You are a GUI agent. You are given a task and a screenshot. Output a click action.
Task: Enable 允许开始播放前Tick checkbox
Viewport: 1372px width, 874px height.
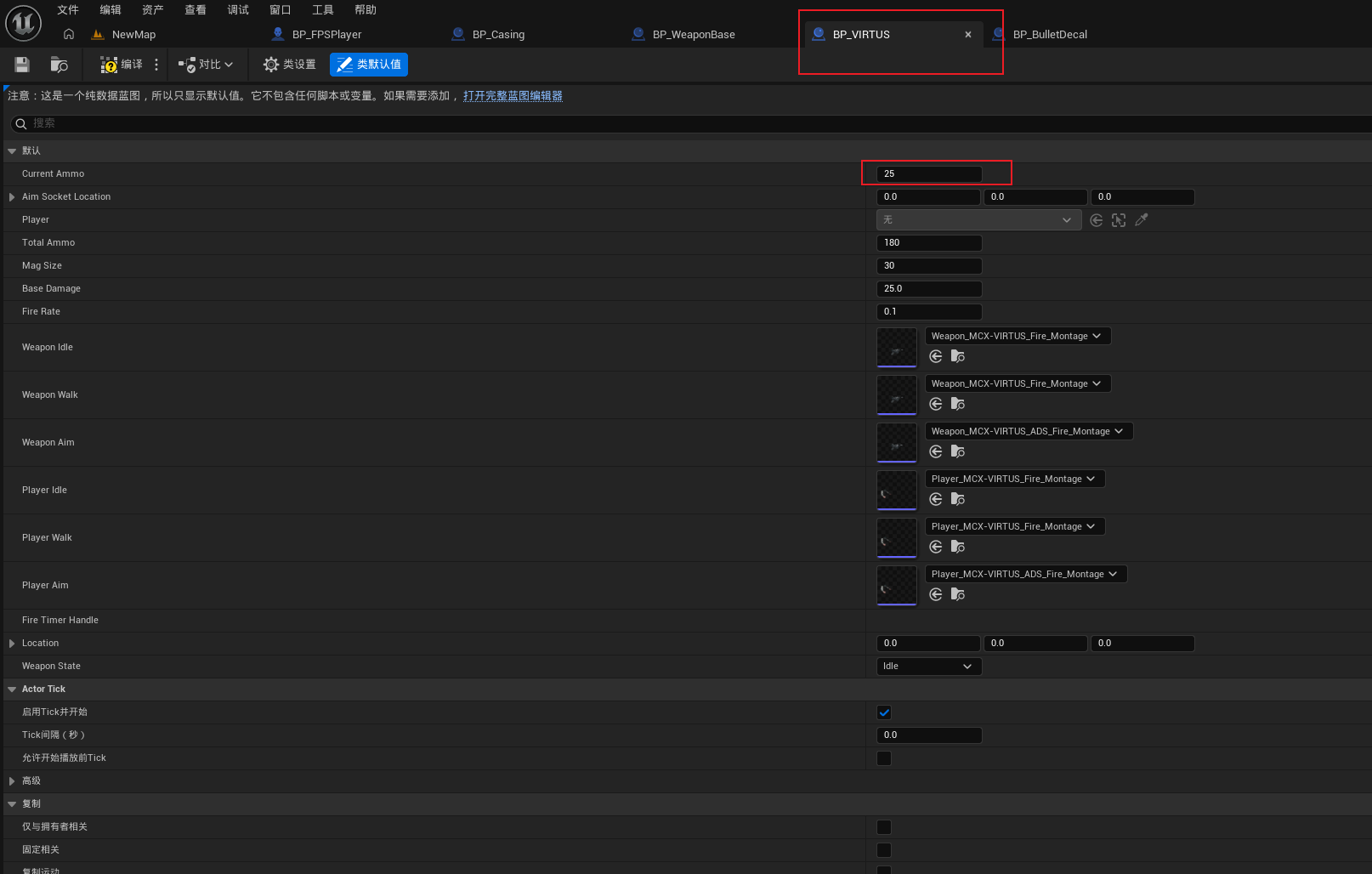(884, 758)
